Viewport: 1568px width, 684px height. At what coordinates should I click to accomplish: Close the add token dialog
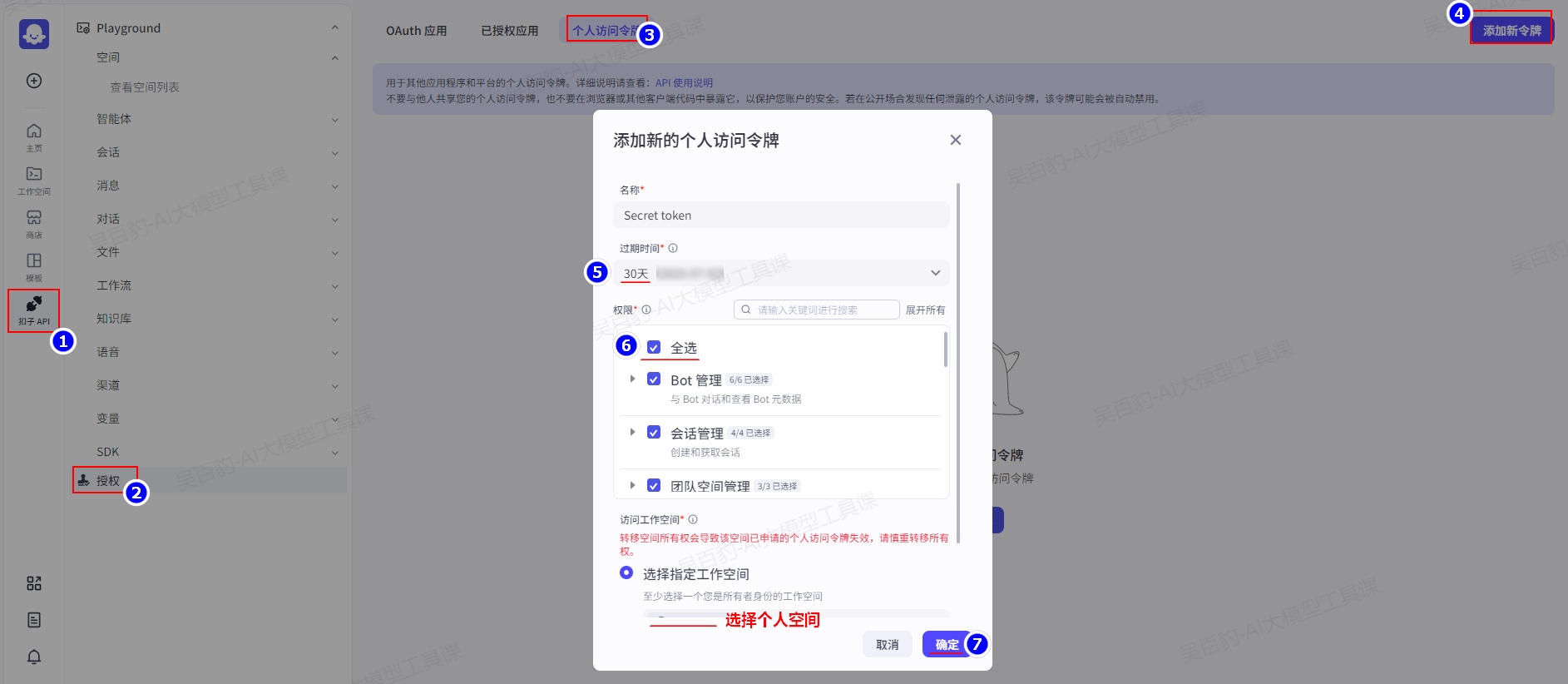pyautogui.click(x=955, y=140)
